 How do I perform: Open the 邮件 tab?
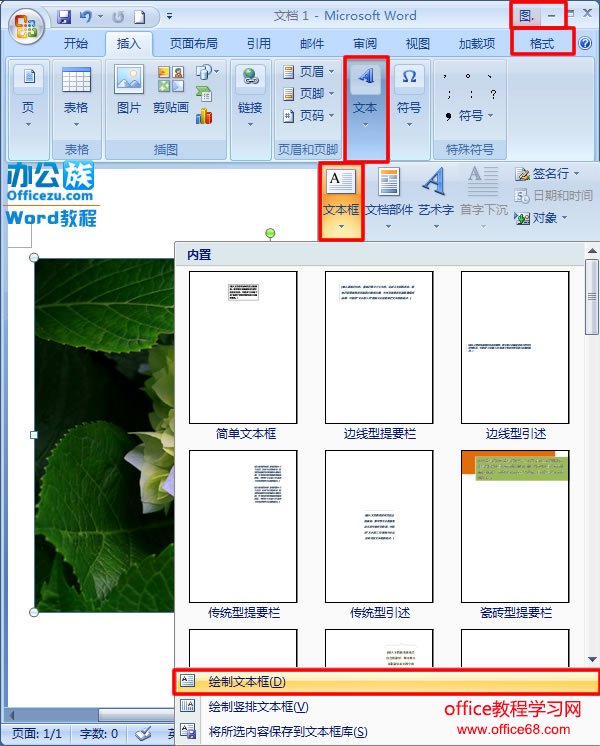(x=312, y=44)
